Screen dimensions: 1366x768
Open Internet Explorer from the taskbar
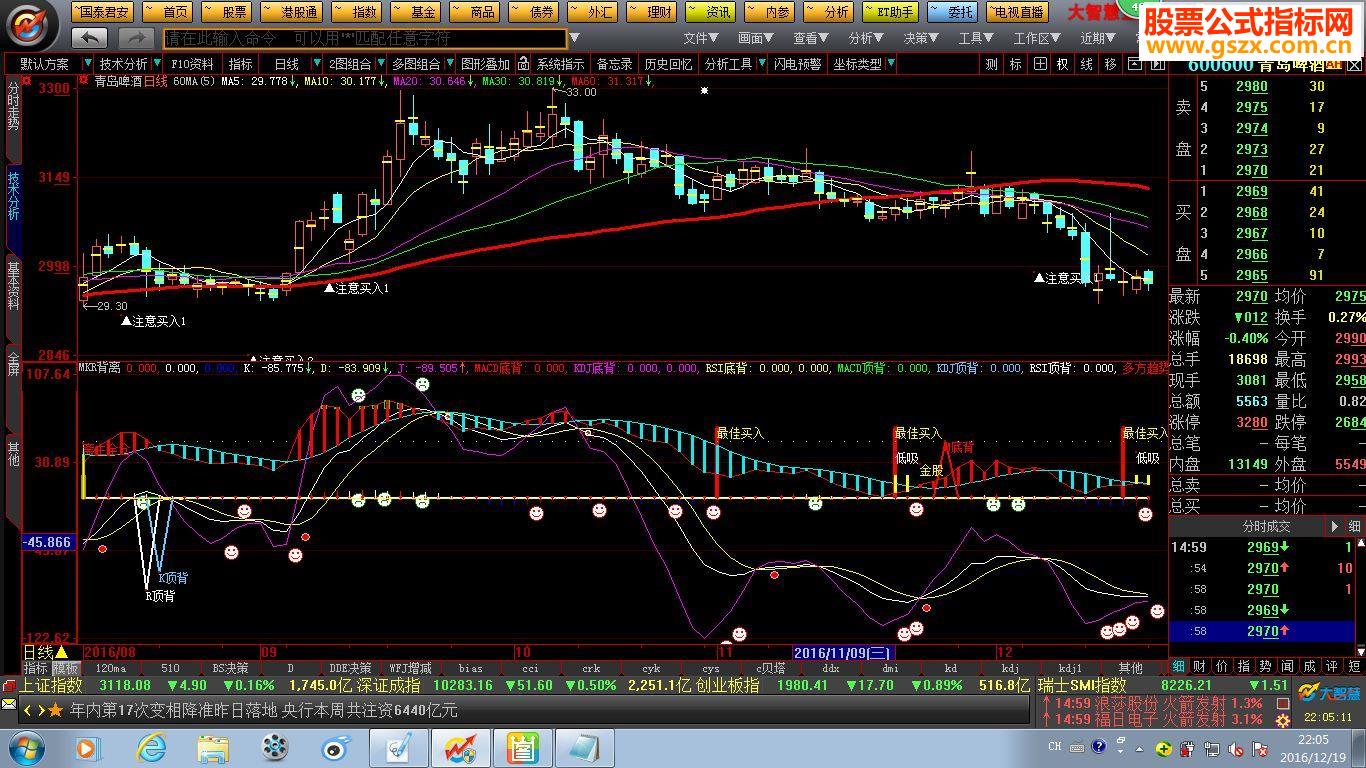point(151,747)
